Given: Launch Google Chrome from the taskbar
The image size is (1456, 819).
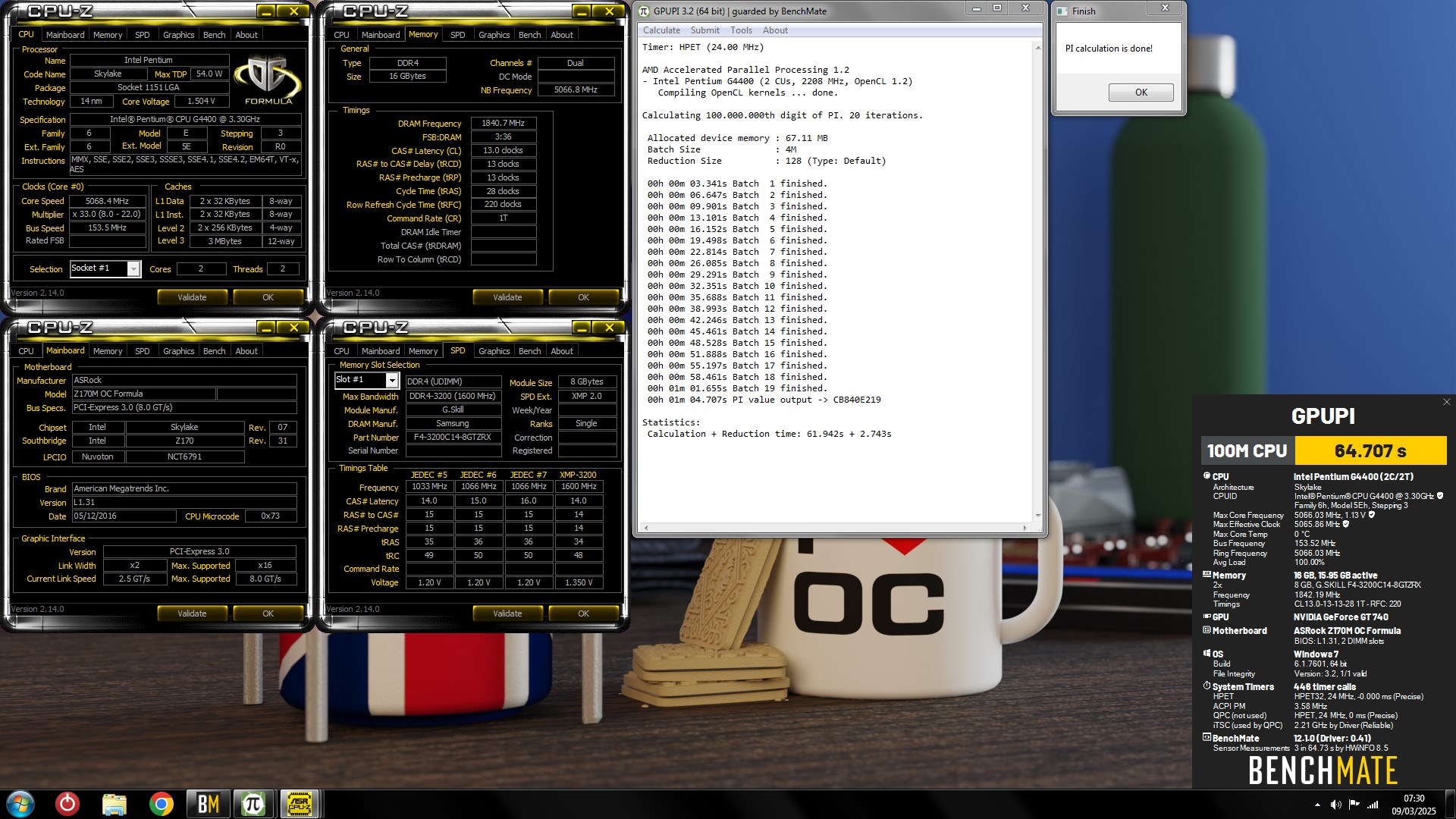Looking at the screenshot, I should (x=161, y=804).
